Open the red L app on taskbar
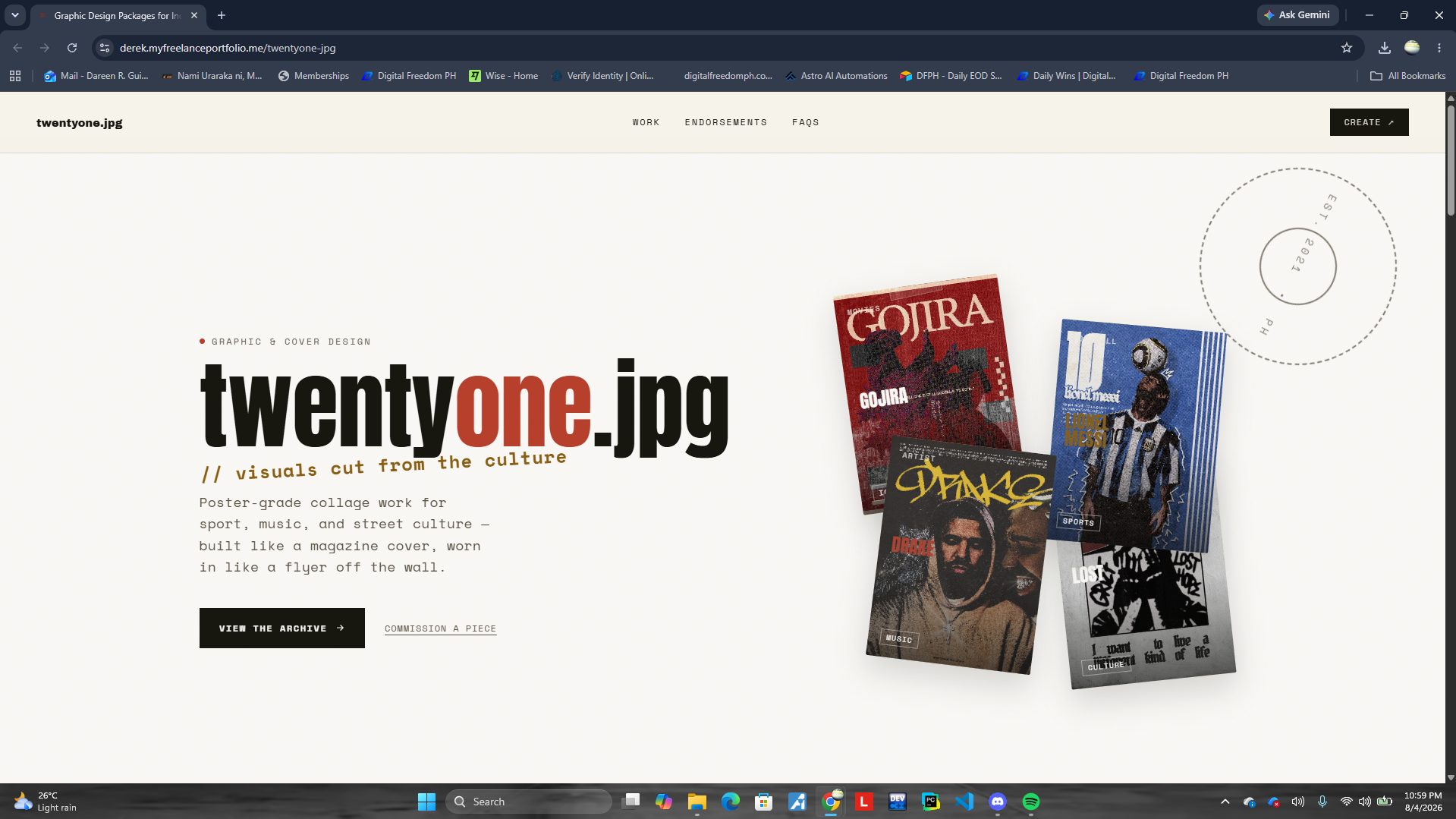This screenshot has height=819, width=1456. 864,802
